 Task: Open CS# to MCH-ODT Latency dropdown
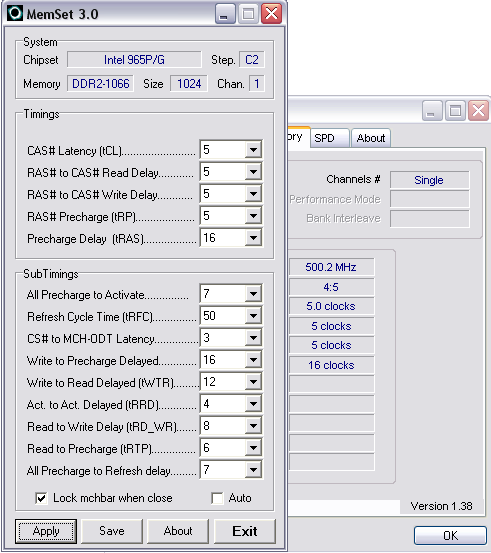[253, 338]
